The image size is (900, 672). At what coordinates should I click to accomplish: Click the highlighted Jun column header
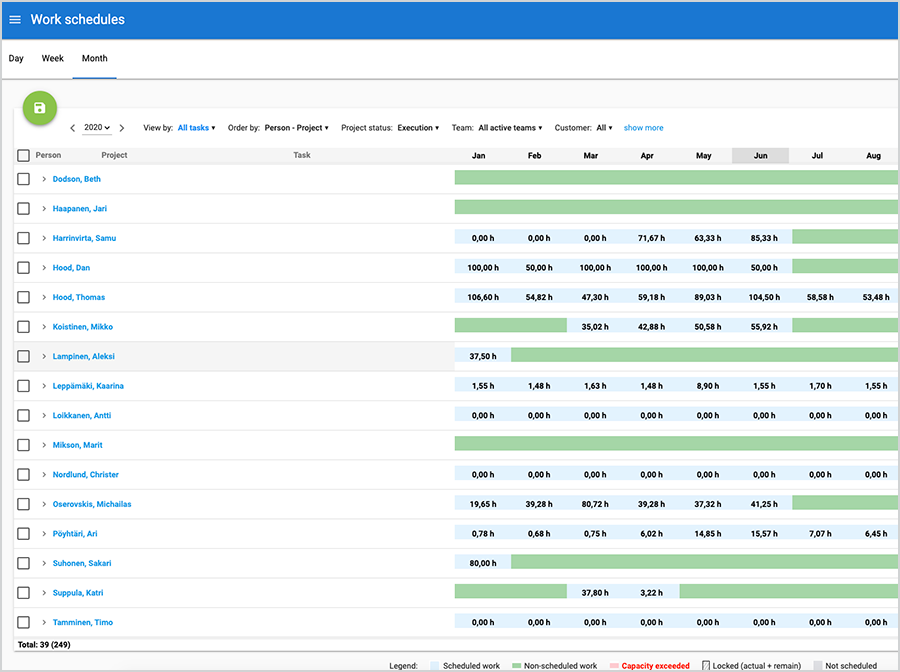coord(761,156)
